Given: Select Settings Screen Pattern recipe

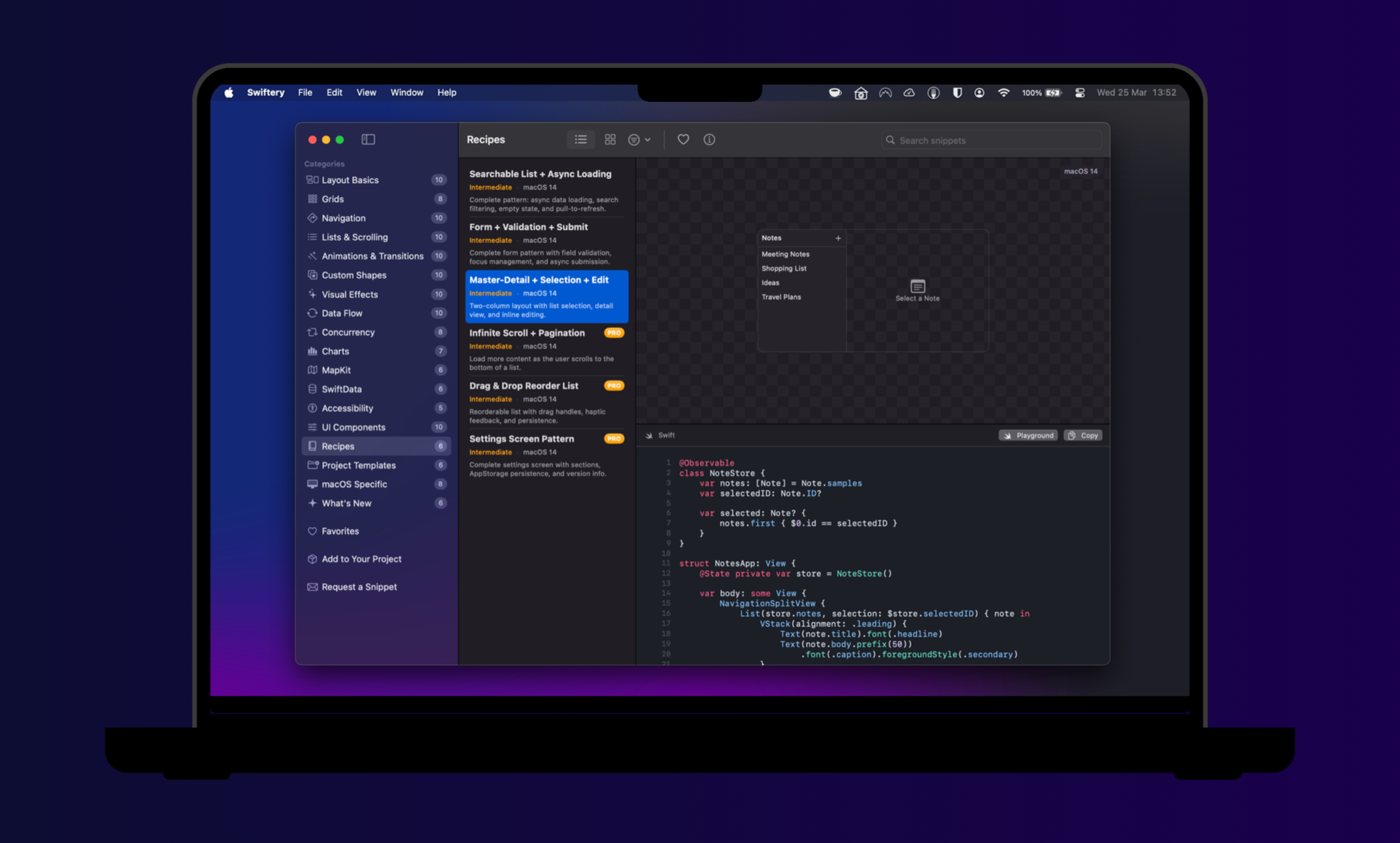Looking at the screenshot, I should tap(546, 455).
